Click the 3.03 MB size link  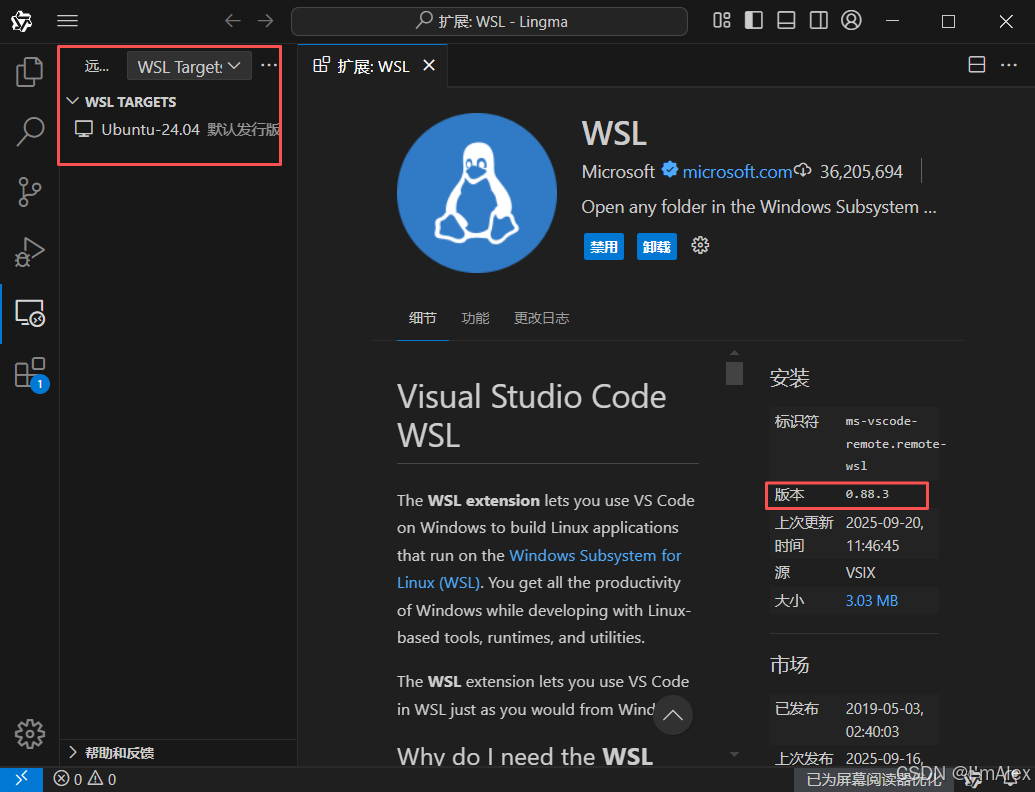871,601
